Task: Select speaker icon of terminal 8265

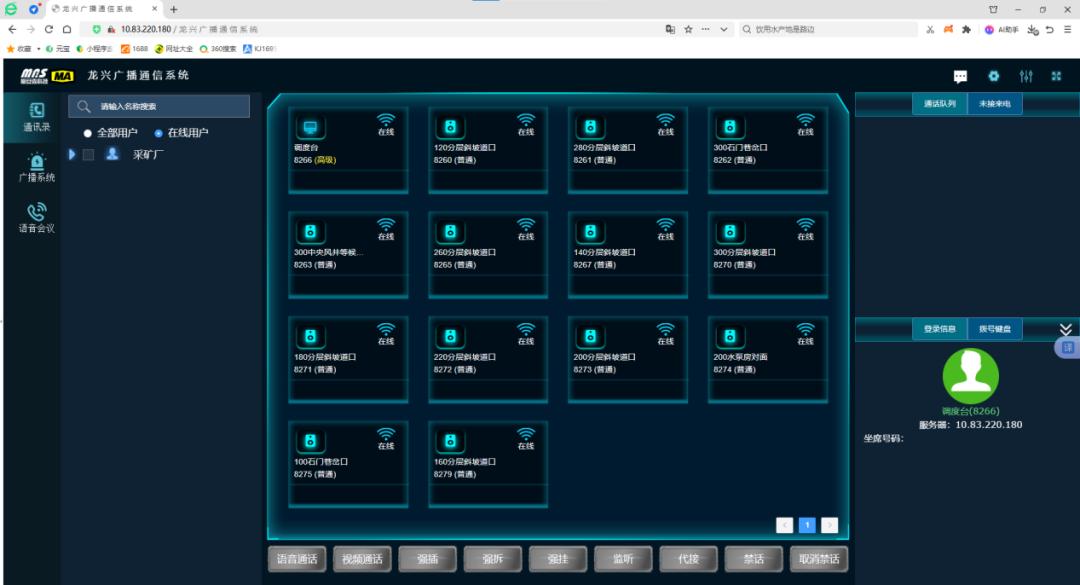Action: click(450, 232)
